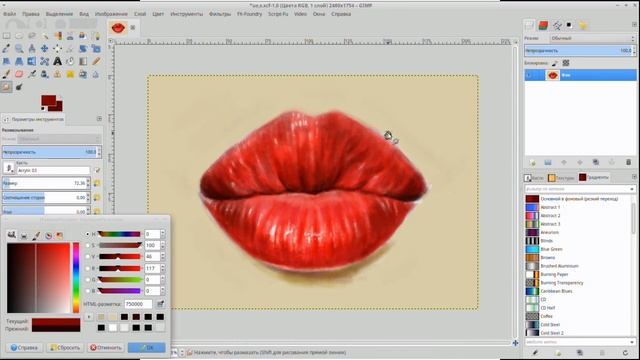Select the Clone stamp tool

click(57, 74)
